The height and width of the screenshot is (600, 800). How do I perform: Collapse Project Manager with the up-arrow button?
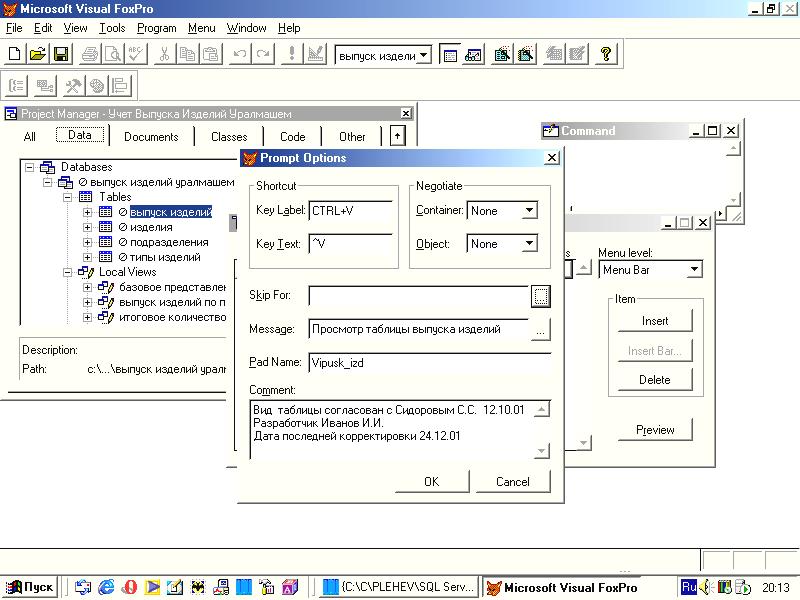[397, 136]
